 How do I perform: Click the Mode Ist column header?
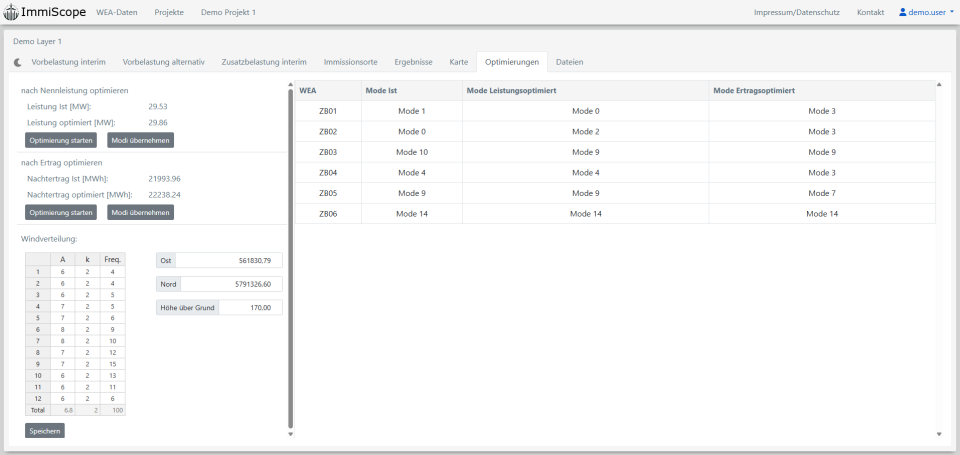(411, 91)
